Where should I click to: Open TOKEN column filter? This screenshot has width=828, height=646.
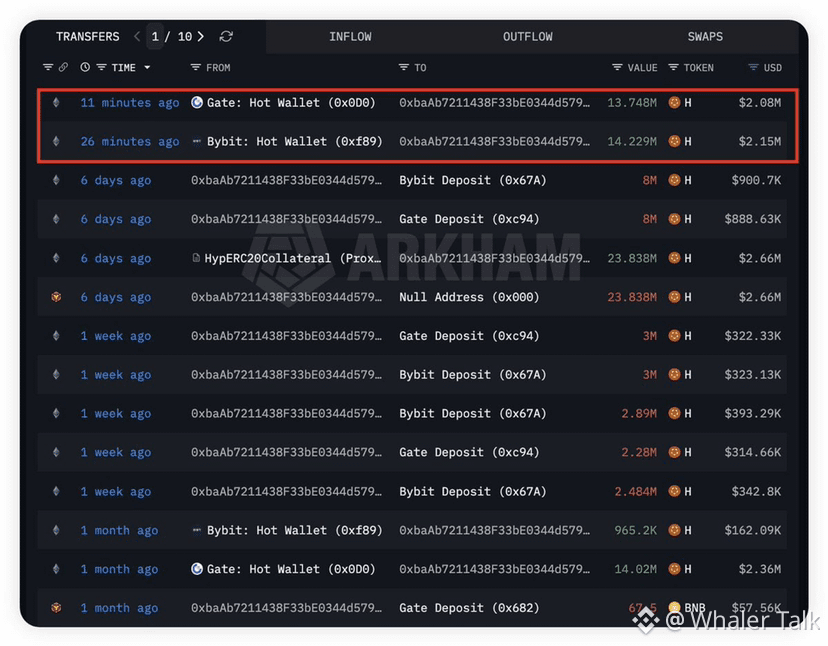click(673, 67)
